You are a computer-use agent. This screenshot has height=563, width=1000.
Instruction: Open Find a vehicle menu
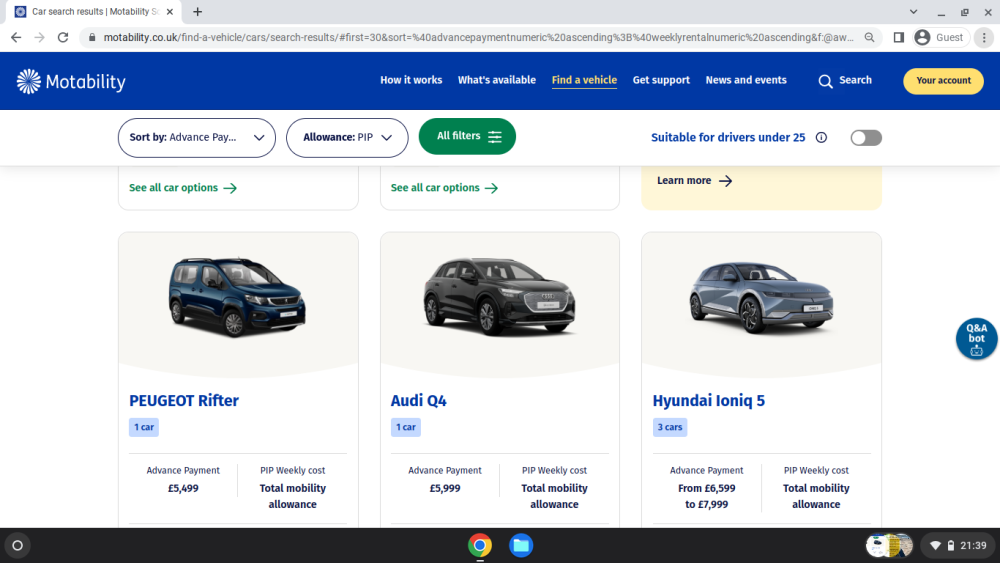tap(584, 80)
